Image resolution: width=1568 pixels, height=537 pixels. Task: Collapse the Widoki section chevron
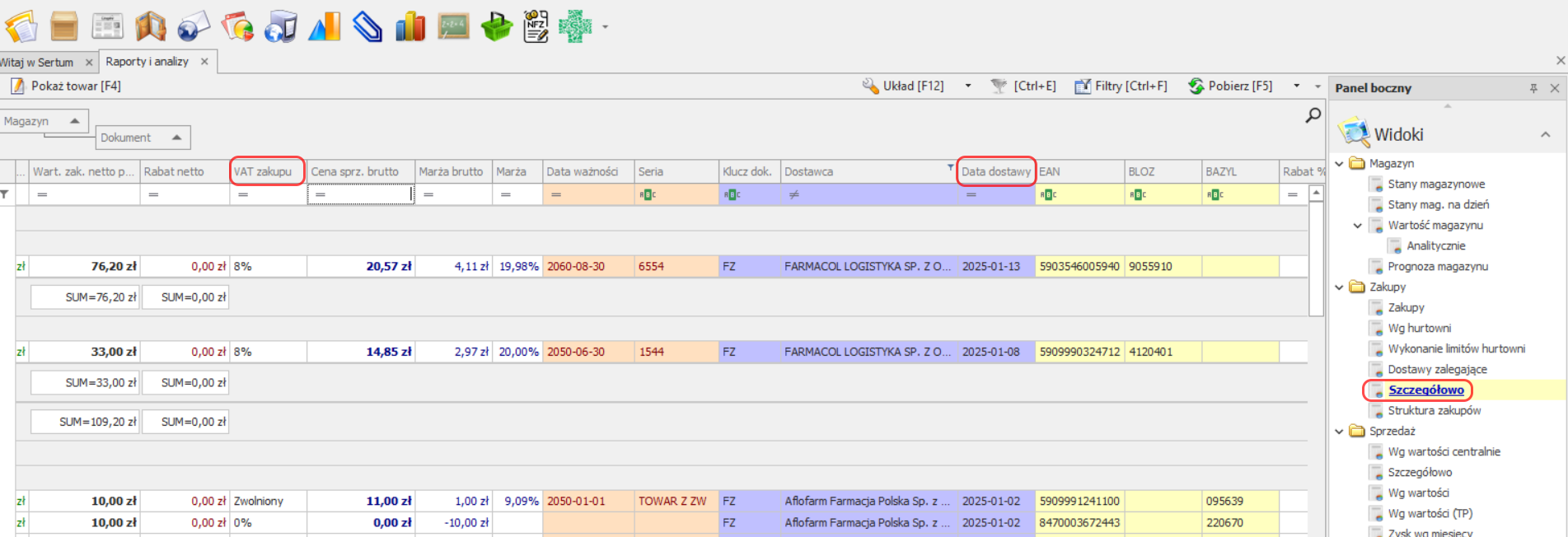click(x=1545, y=134)
